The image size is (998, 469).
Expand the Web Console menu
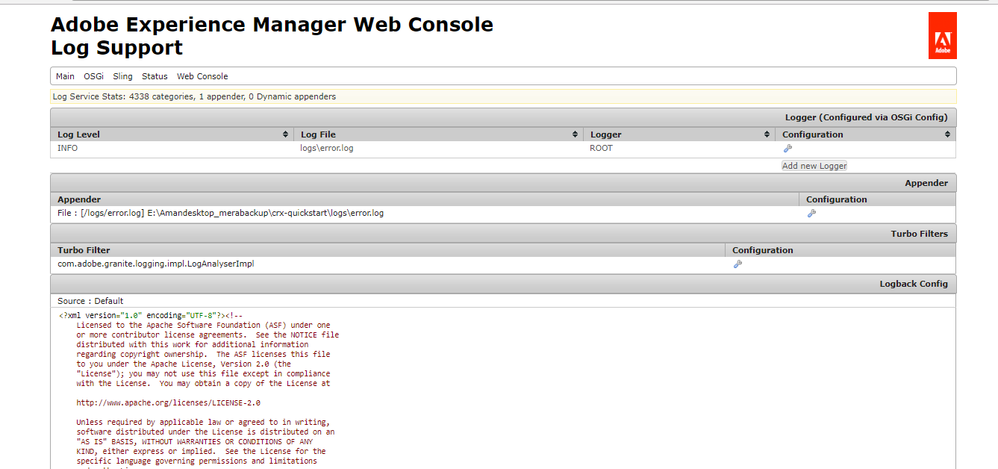click(202, 76)
